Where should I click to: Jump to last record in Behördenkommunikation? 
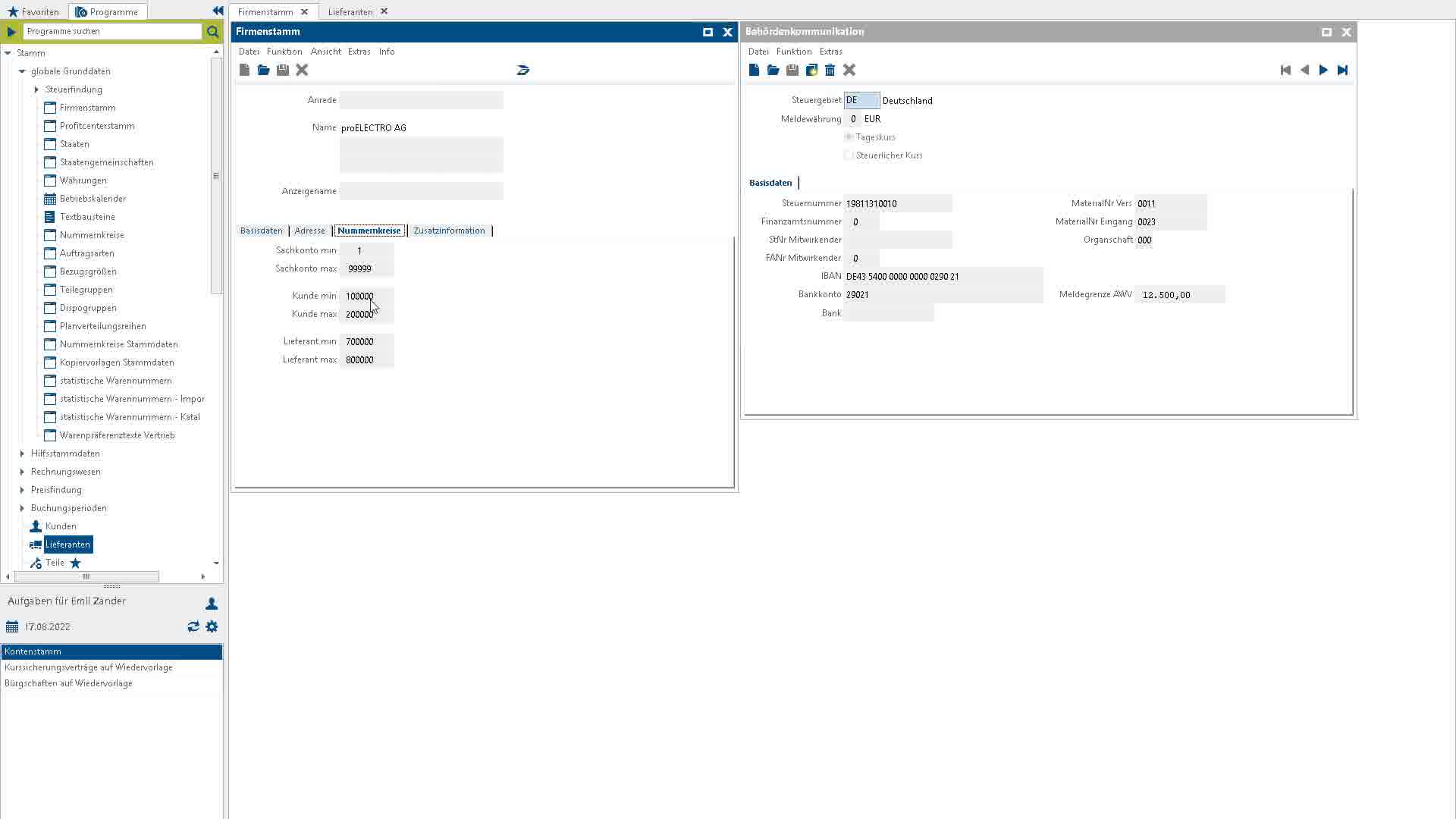pyautogui.click(x=1342, y=70)
